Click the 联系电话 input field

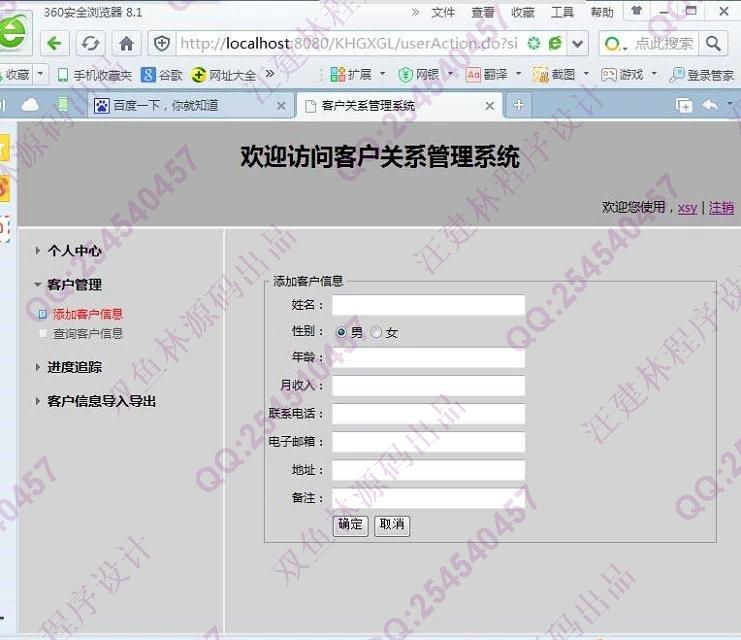pyautogui.click(x=429, y=414)
